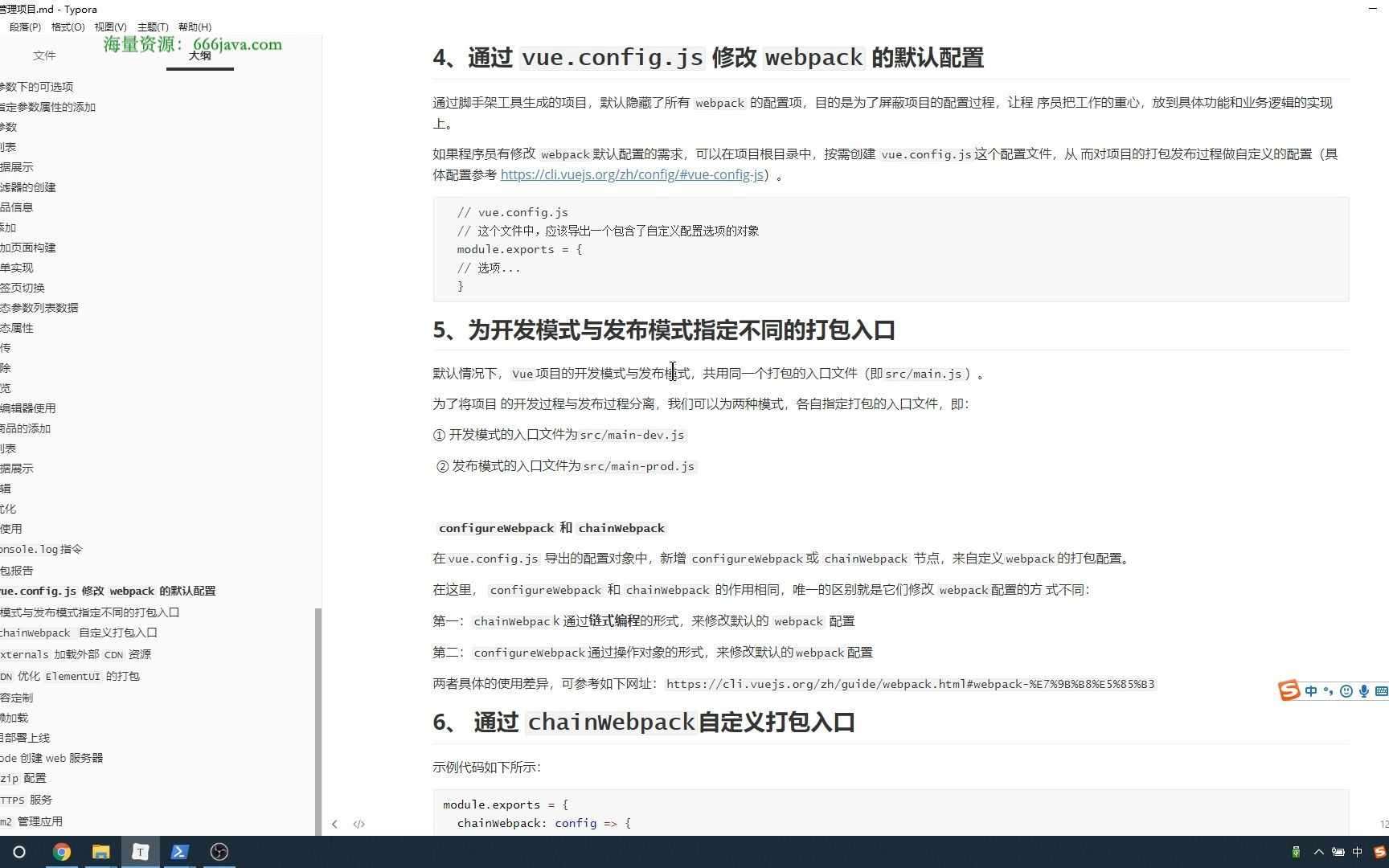Image resolution: width=1389 pixels, height=868 pixels.
Task: Click the 'configureWebpack 和 chainWebpack' bold line
Action: point(551,528)
